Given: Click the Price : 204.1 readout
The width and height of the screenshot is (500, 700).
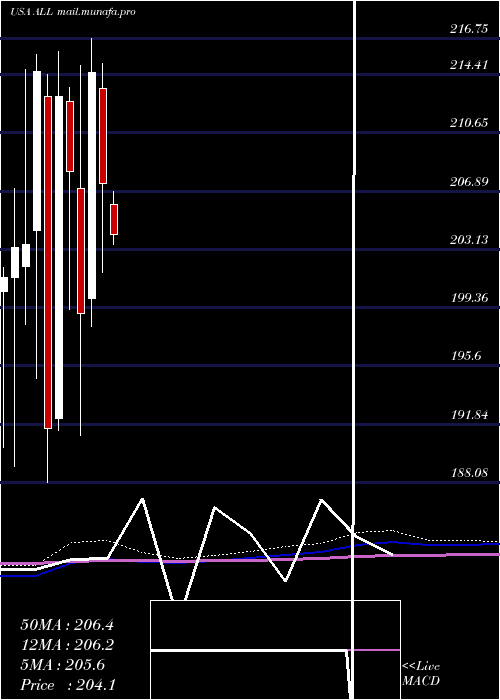Looking at the screenshot, I should (x=68, y=685).
